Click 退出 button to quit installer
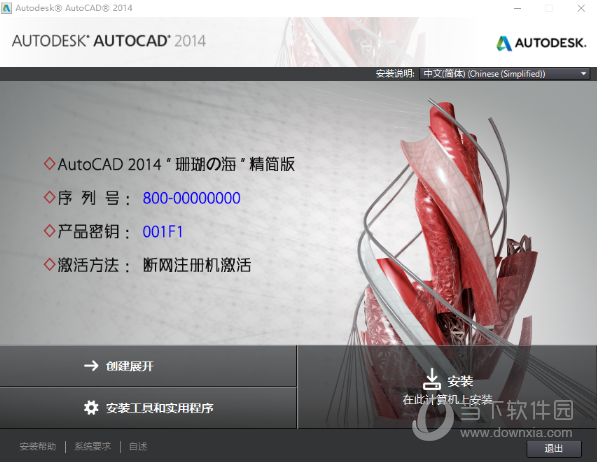The width and height of the screenshot is (597, 462). click(554, 448)
